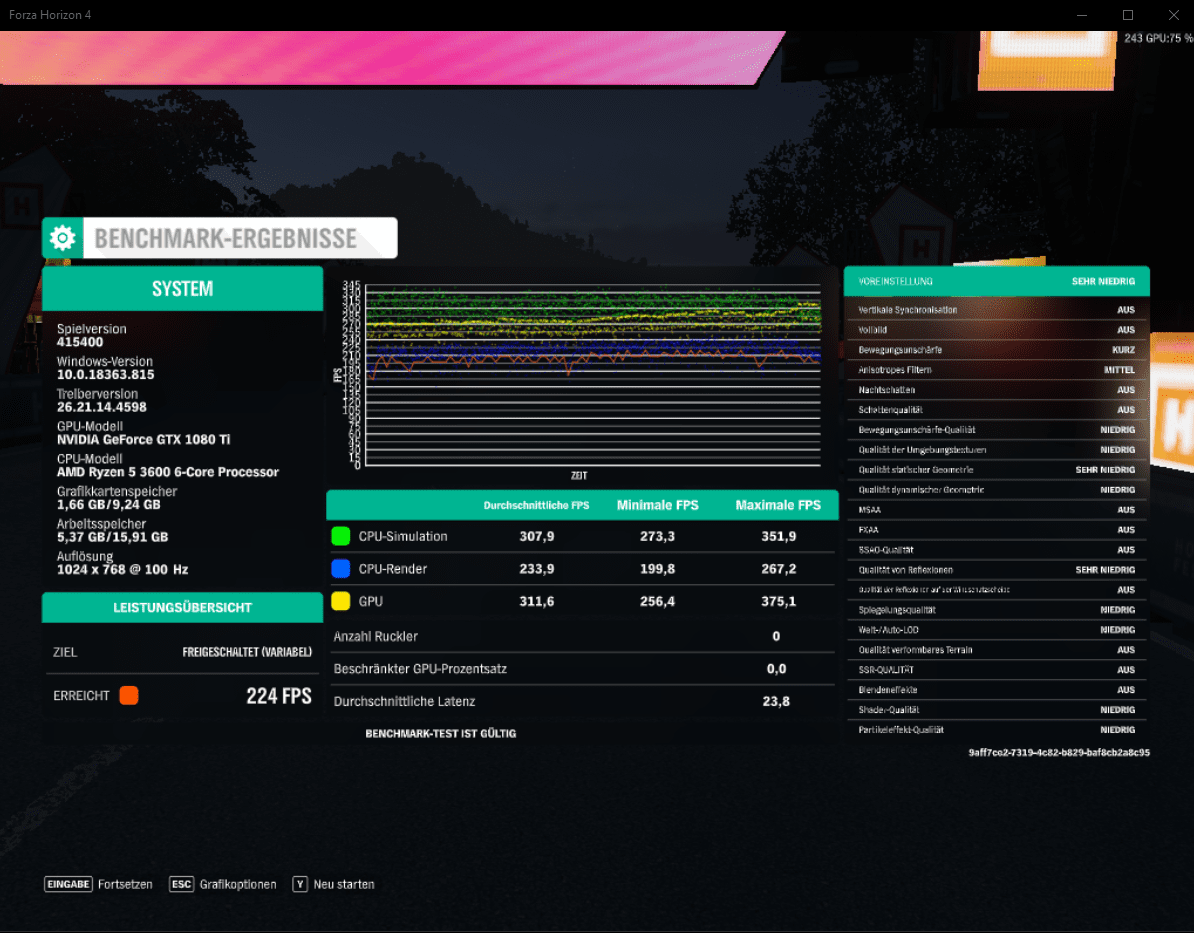Click the ESC key icon
The height and width of the screenshot is (933, 1194).
coord(181,884)
